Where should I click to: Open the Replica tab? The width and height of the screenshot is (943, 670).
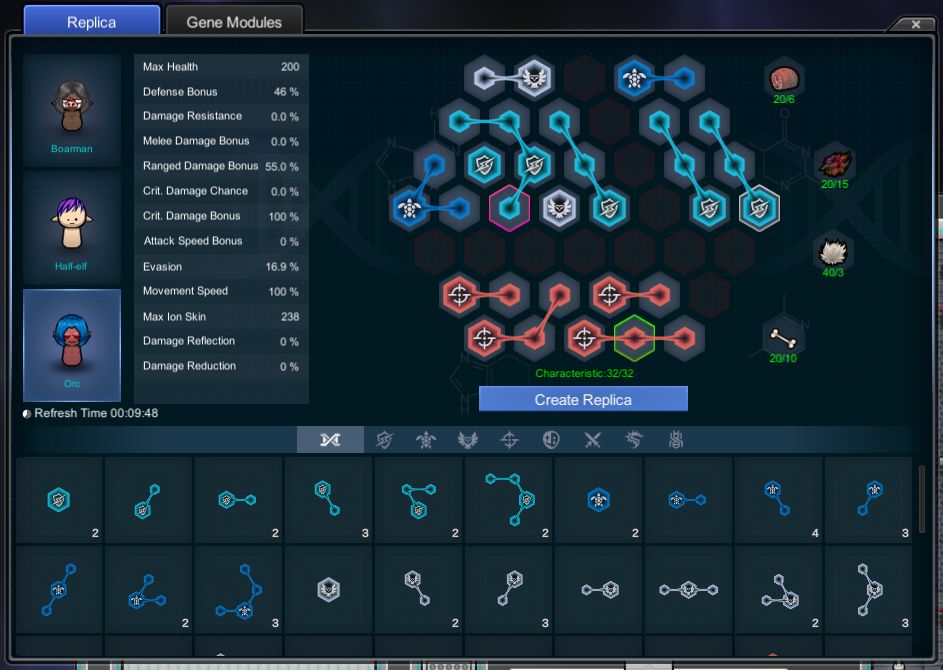click(x=91, y=22)
